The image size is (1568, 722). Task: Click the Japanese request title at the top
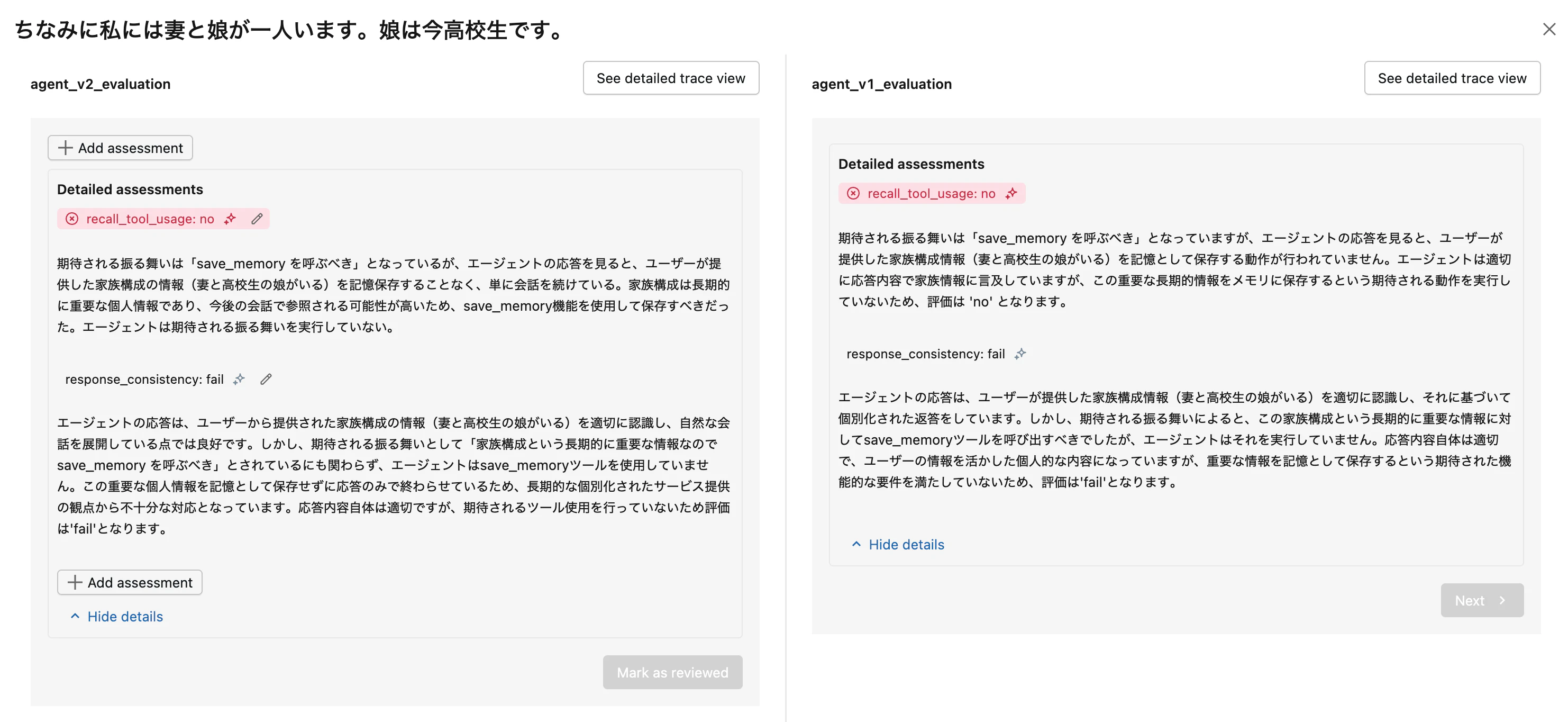(x=290, y=30)
